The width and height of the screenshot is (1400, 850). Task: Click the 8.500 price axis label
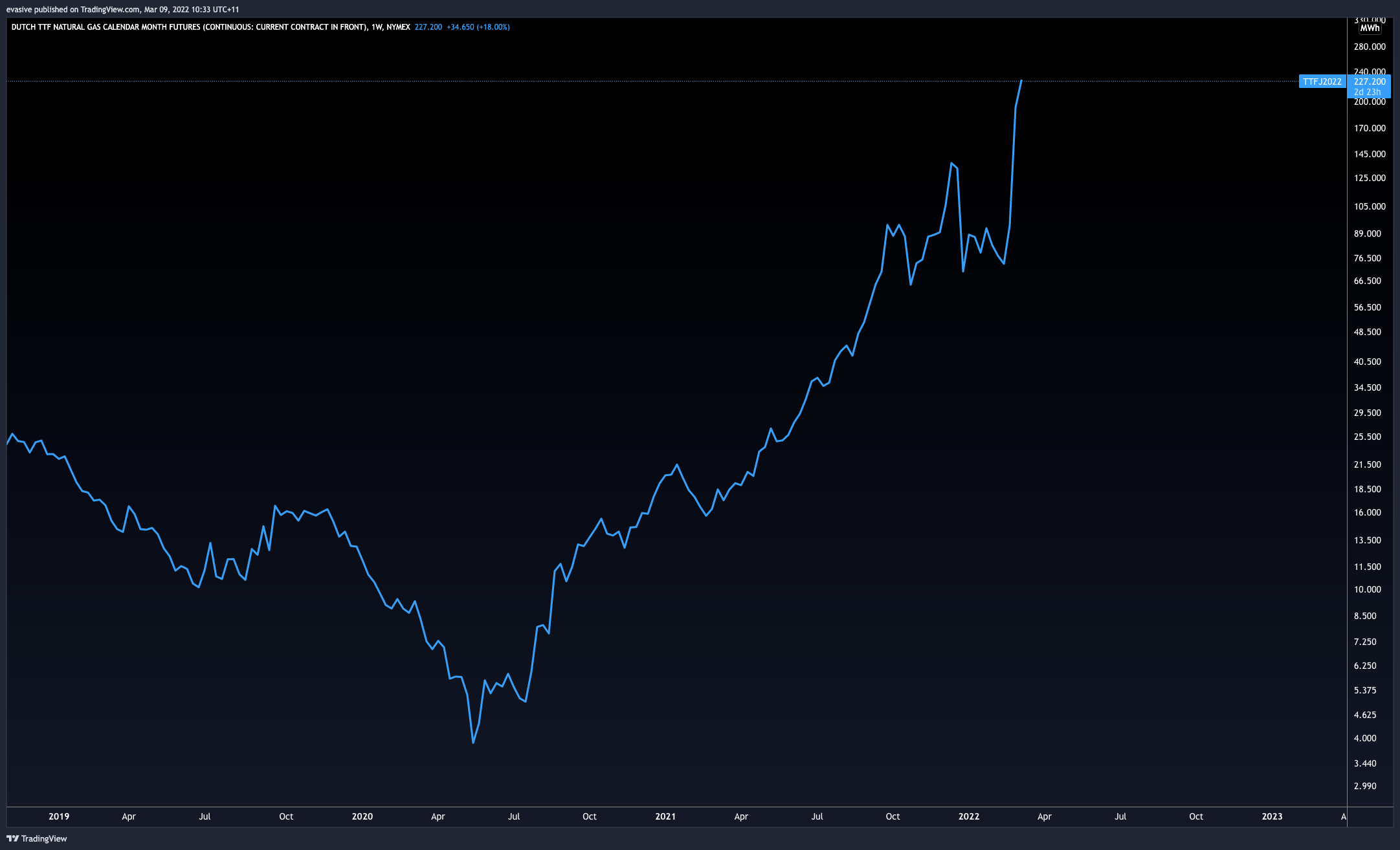(x=1365, y=616)
